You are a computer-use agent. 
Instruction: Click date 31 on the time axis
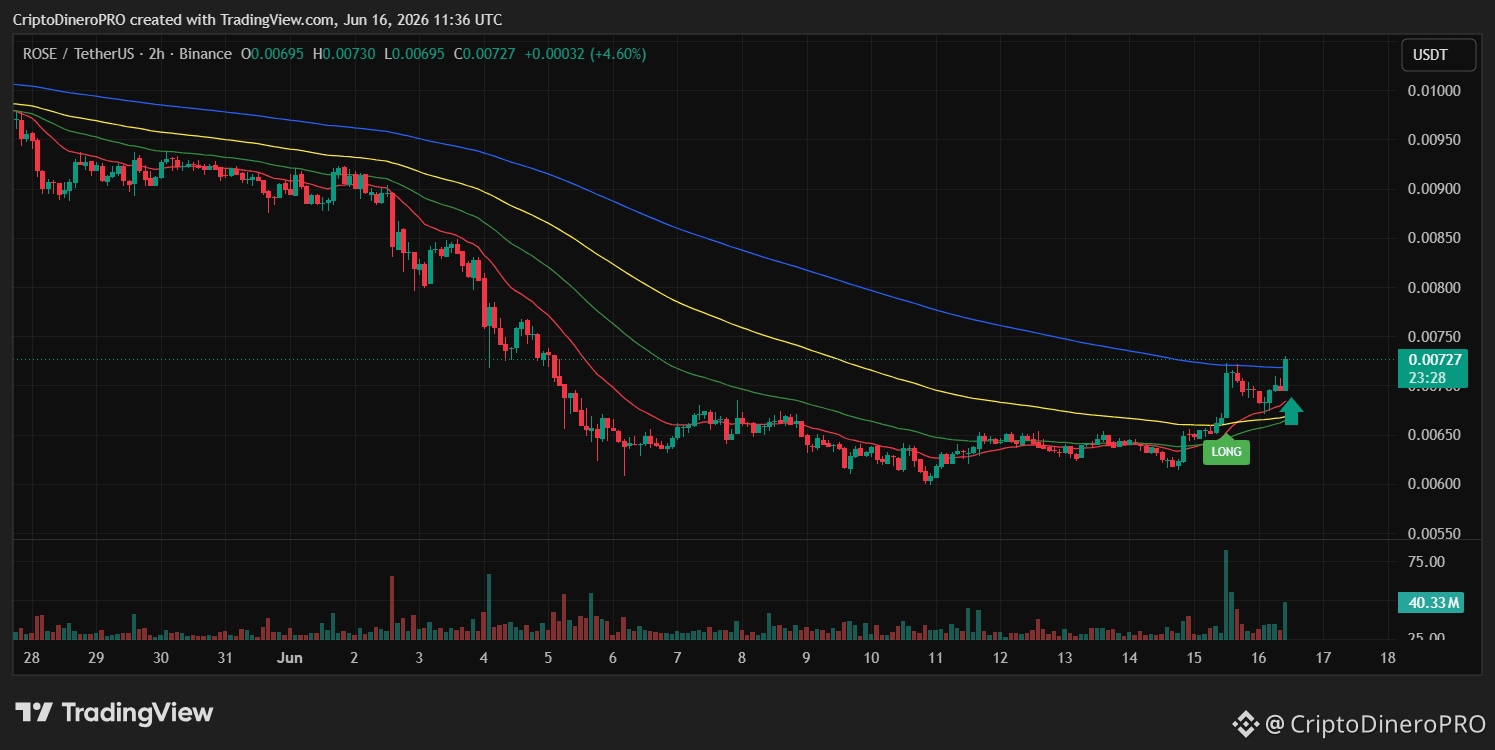pyautogui.click(x=225, y=658)
